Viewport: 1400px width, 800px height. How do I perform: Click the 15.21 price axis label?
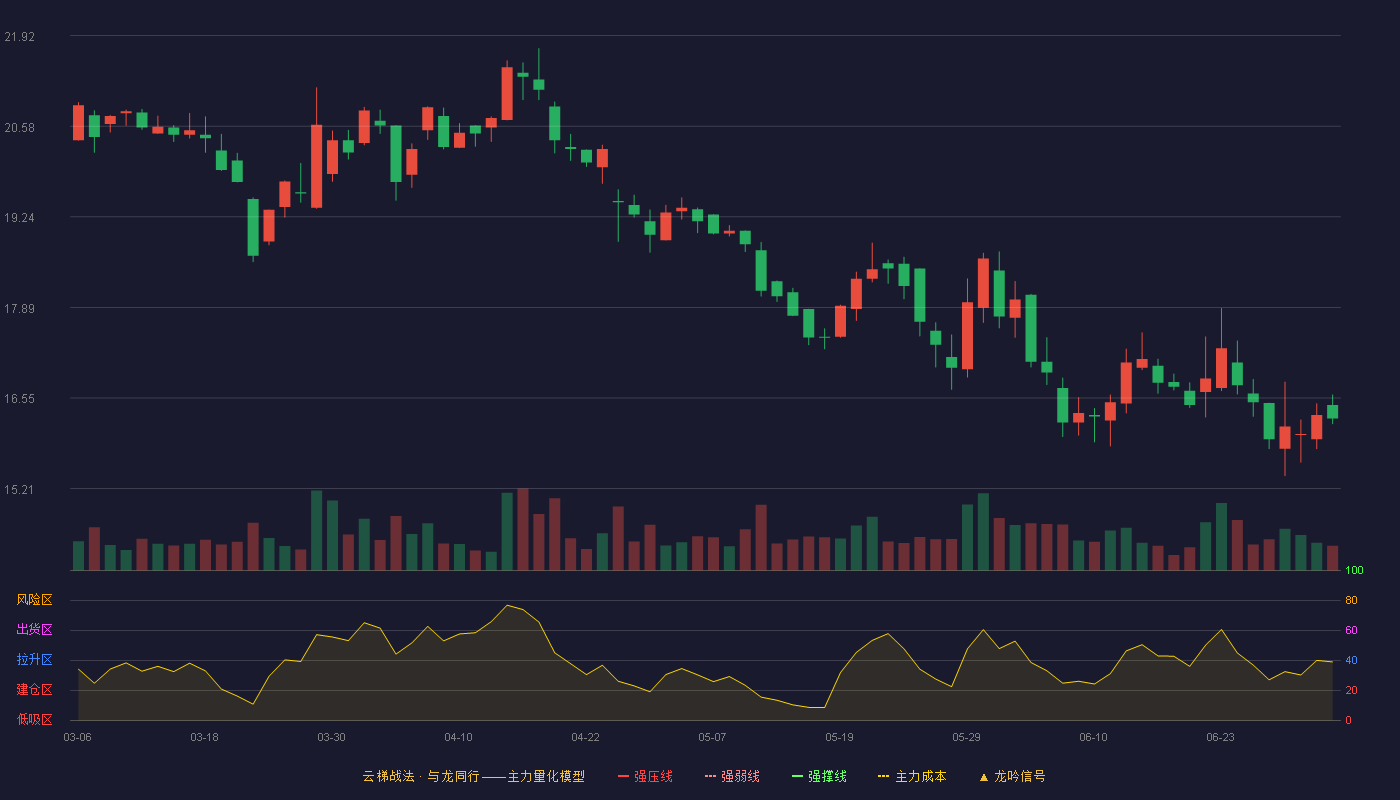tap(20, 490)
